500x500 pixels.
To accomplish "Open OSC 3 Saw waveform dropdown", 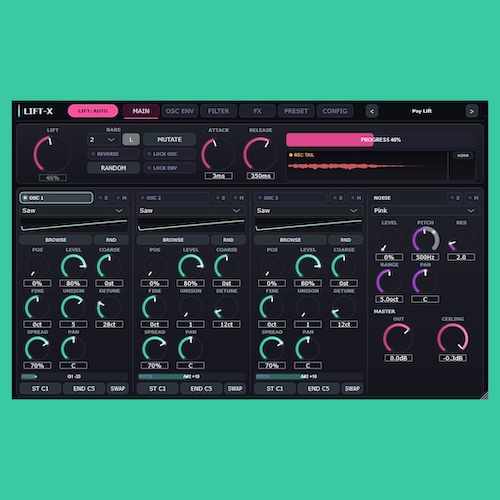I will pos(308,211).
